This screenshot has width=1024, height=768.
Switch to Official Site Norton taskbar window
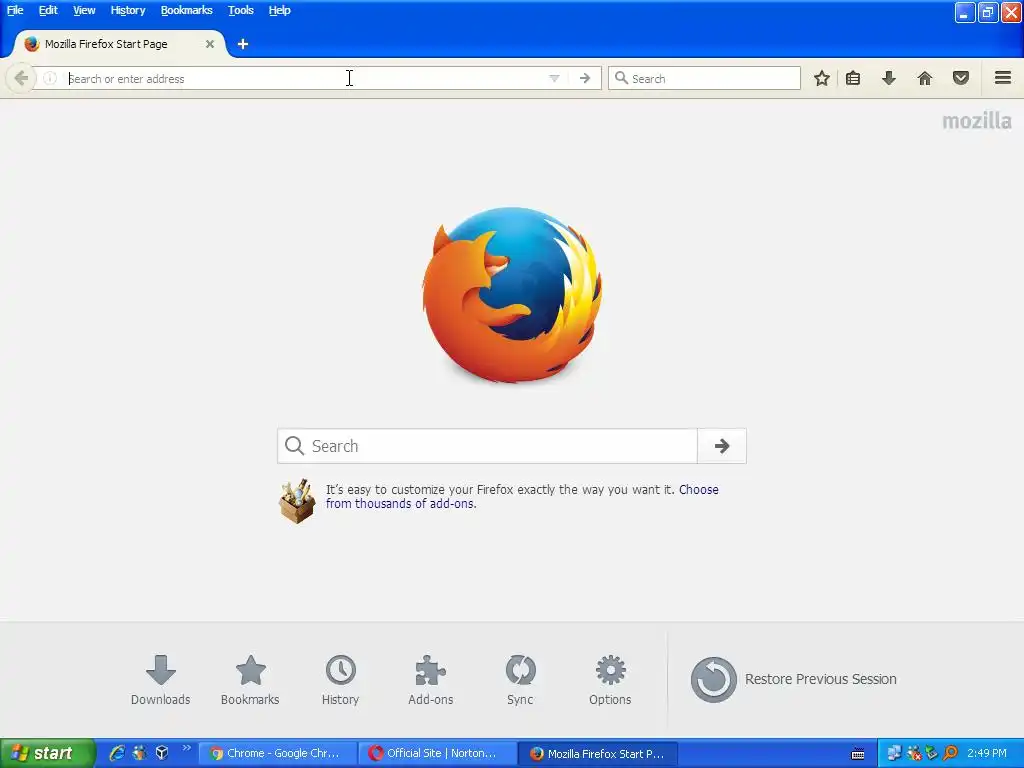(x=437, y=753)
